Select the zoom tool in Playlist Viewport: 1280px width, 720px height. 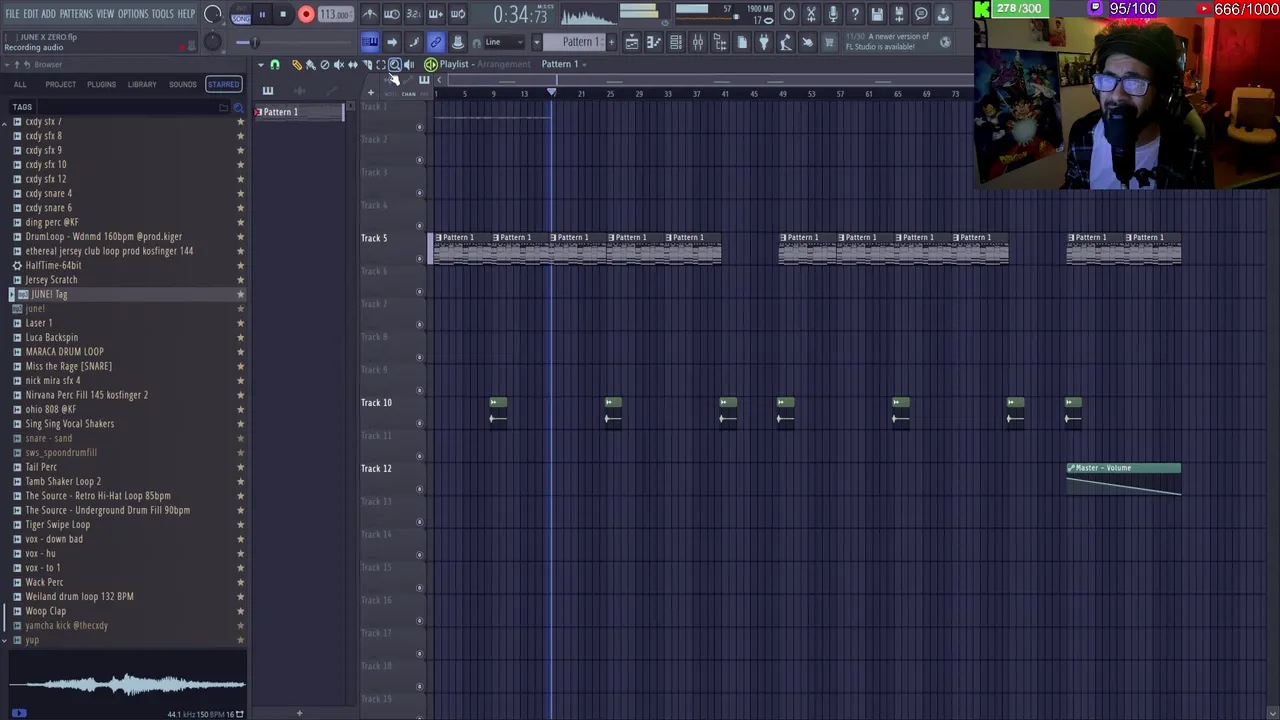pyautogui.click(x=395, y=64)
